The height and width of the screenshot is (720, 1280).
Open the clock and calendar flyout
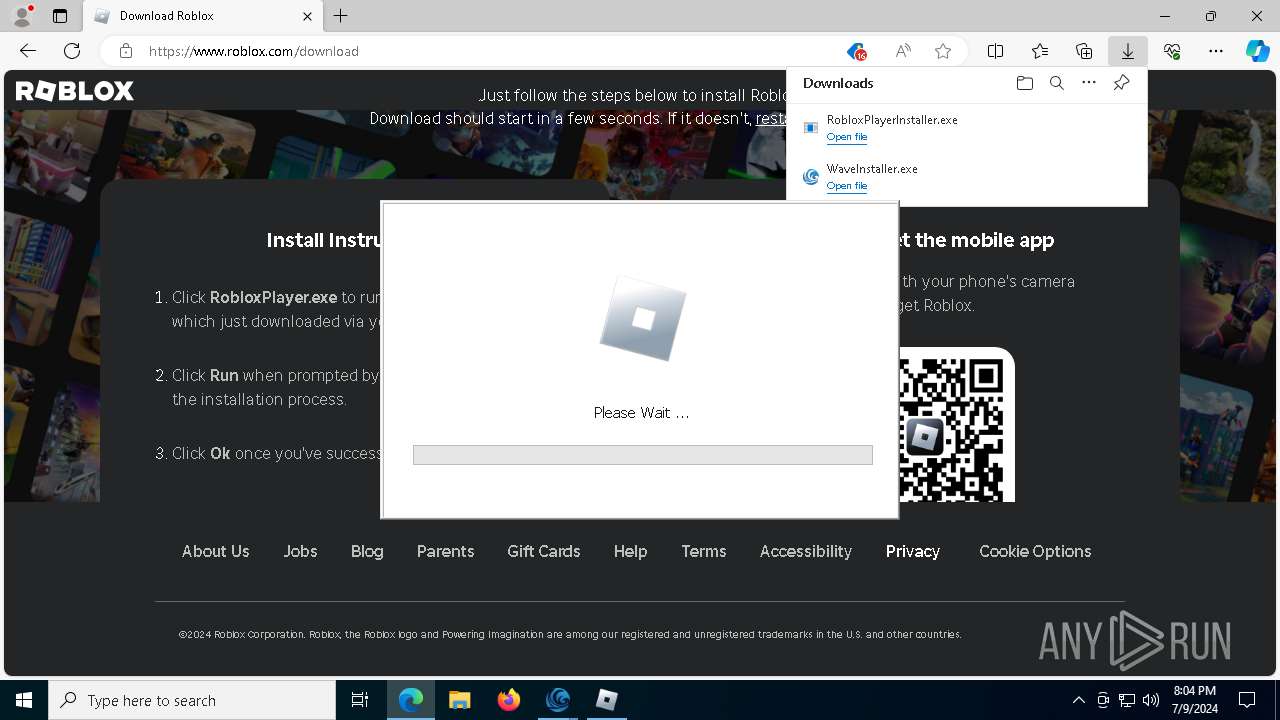[x=1195, y=700]
